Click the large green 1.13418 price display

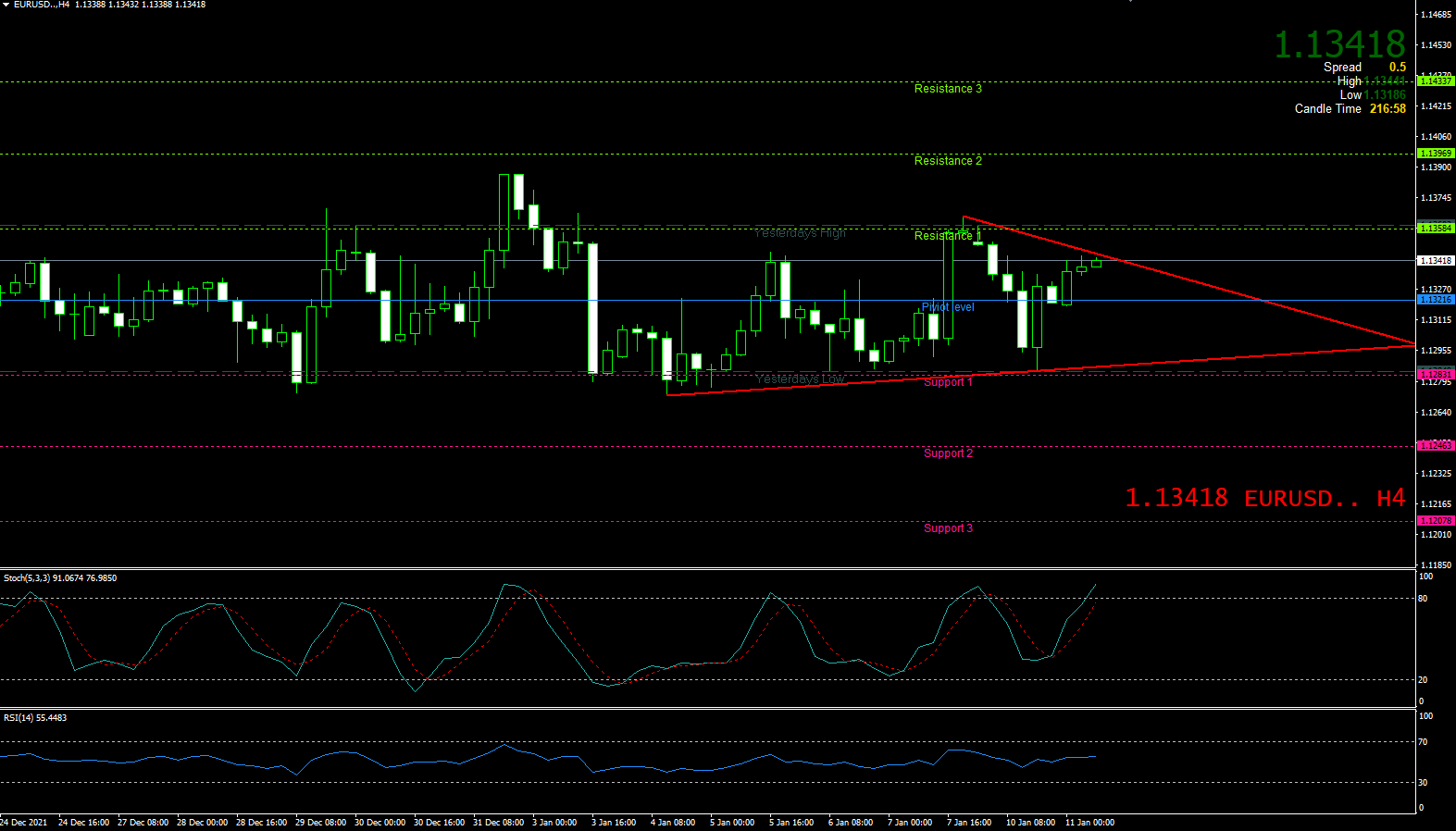1338,44
